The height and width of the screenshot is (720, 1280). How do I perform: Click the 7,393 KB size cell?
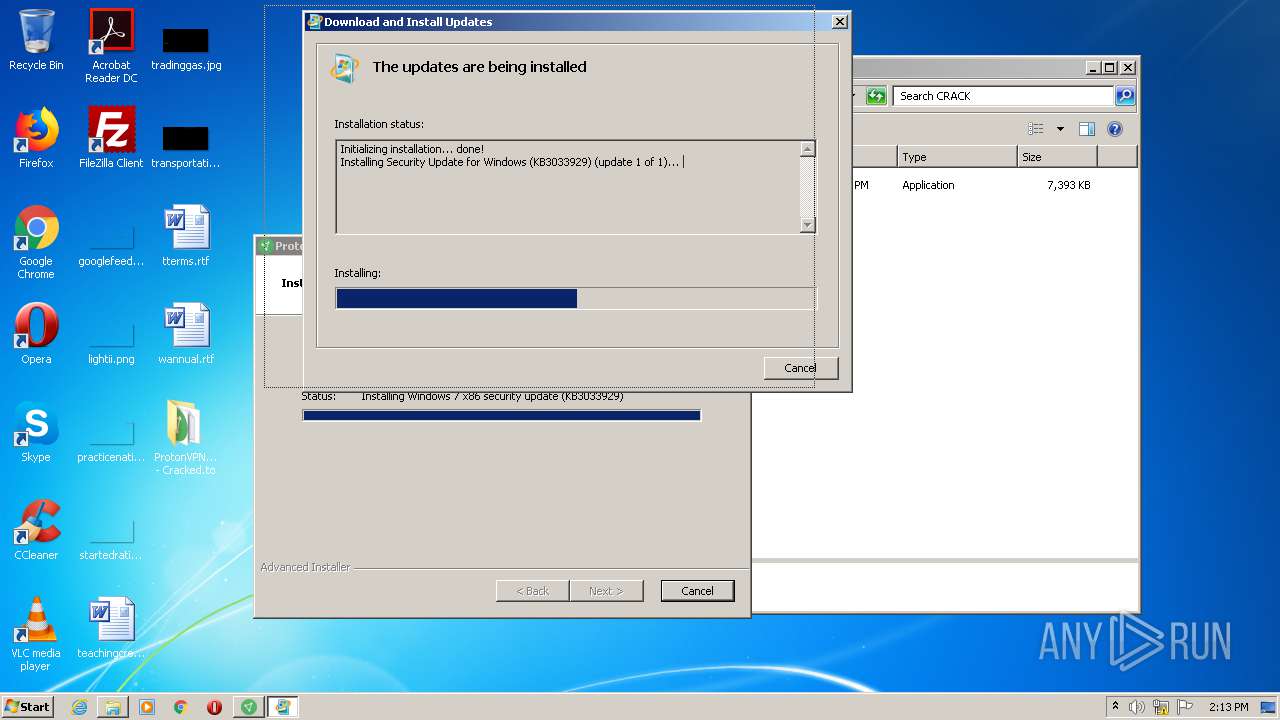[1068, 185]
